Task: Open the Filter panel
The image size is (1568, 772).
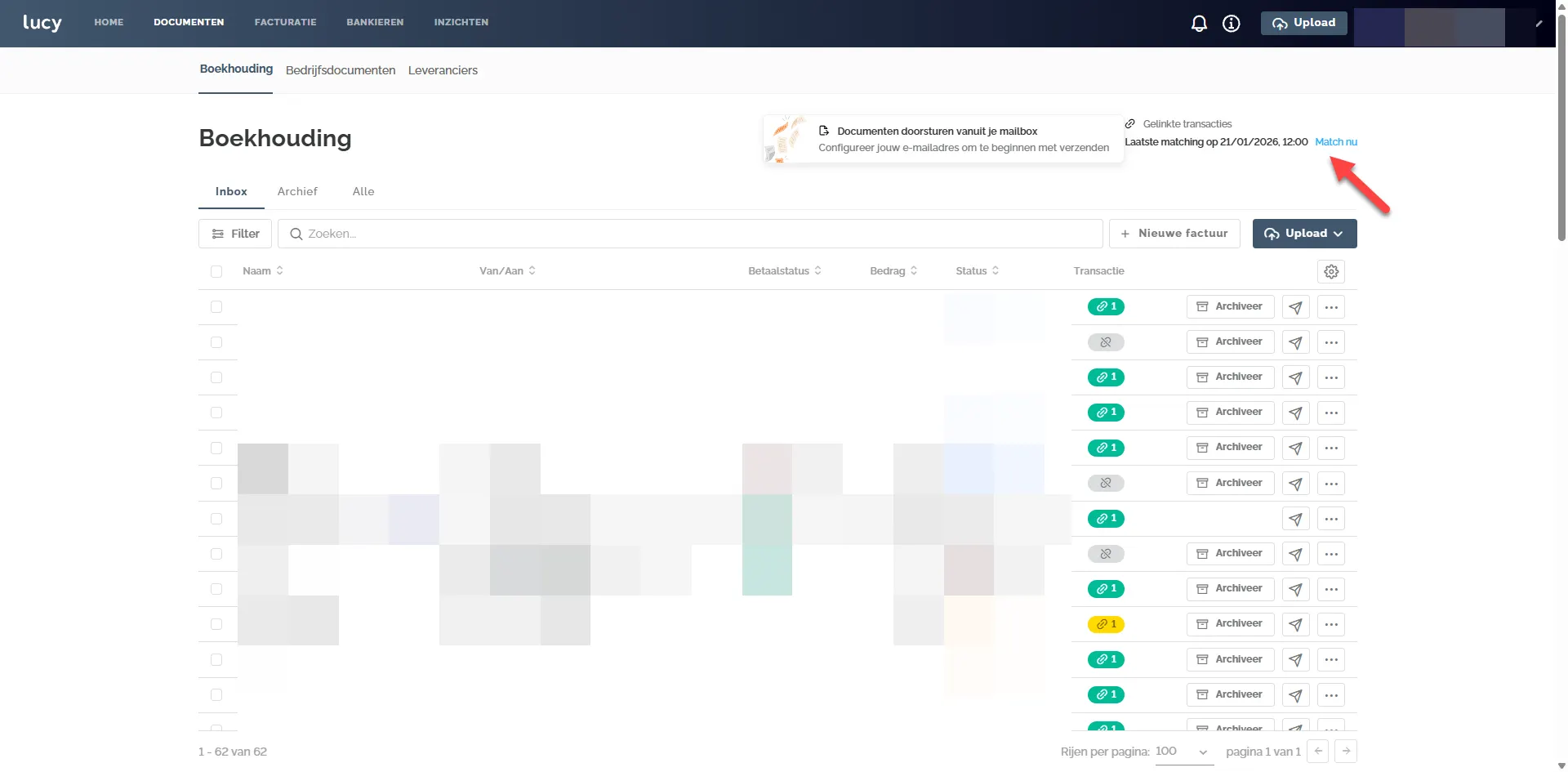Action: pos(235,234)
